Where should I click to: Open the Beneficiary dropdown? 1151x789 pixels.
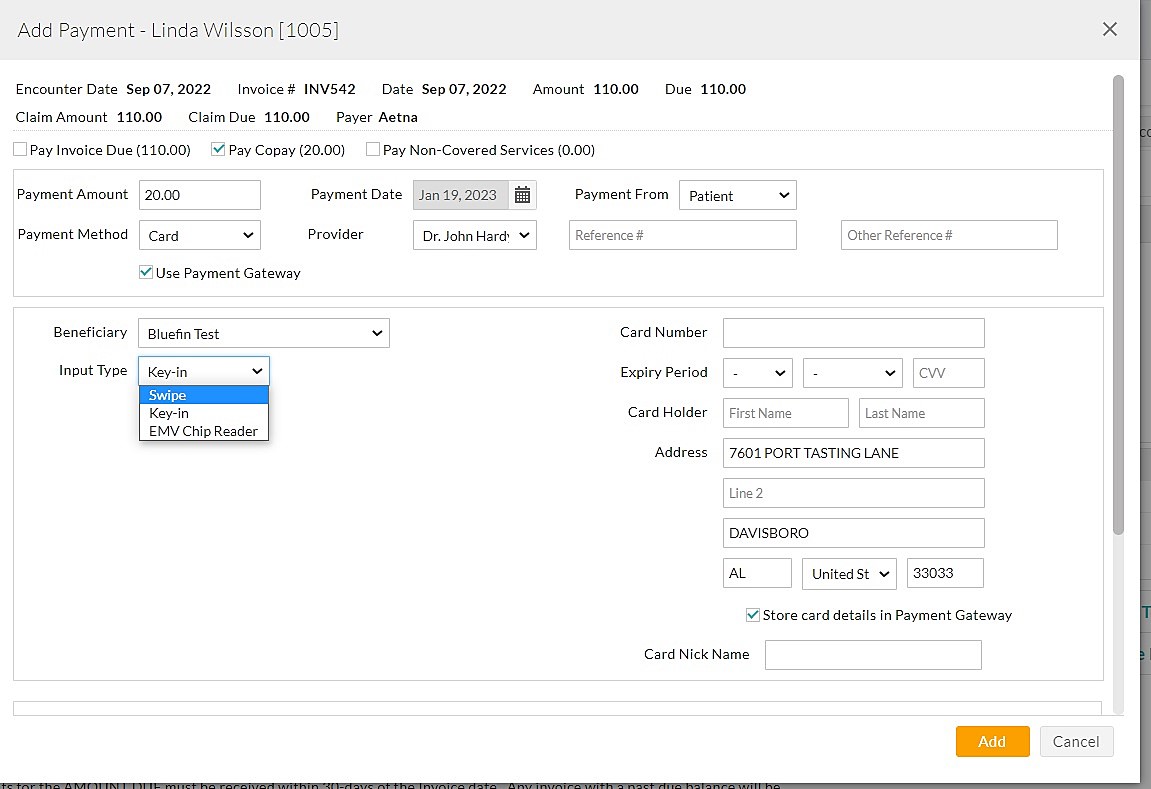tap(263, 332)
